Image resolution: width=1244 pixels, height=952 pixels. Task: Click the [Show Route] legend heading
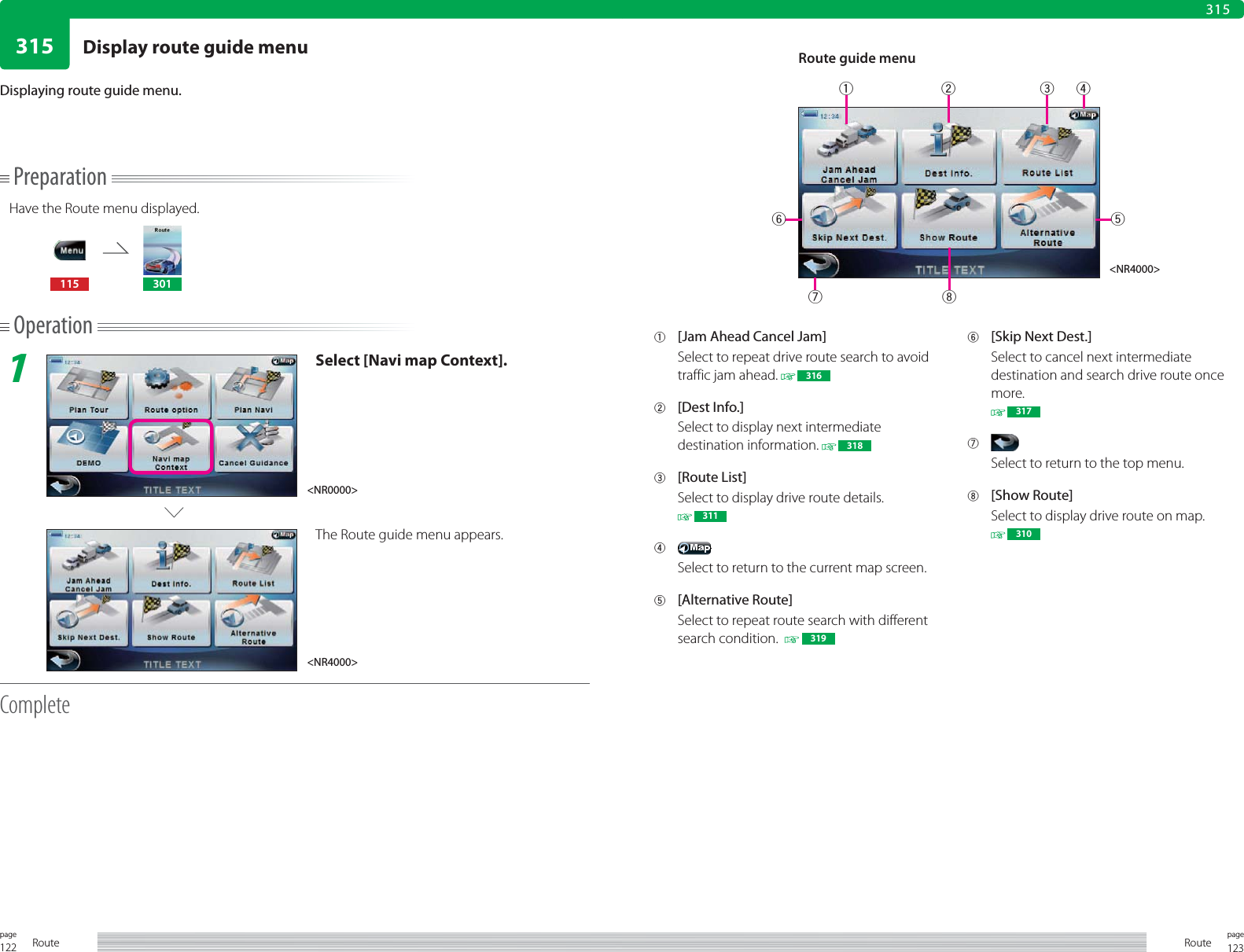click(1032, 495)
